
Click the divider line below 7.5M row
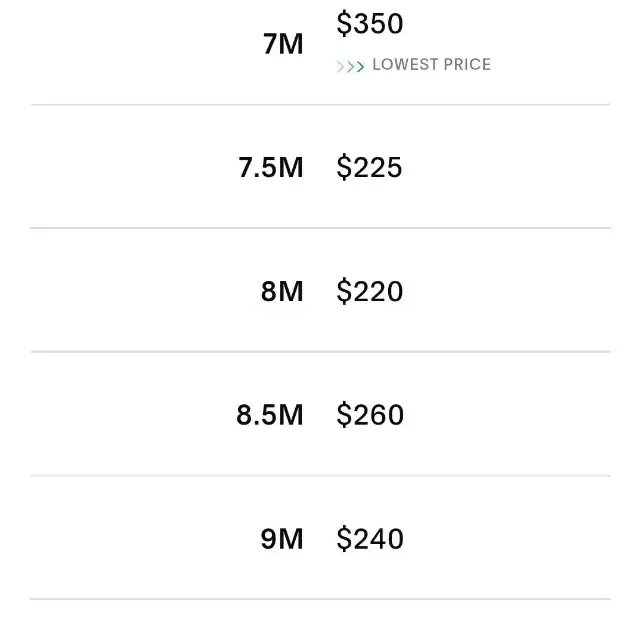[x=320, y=228]
